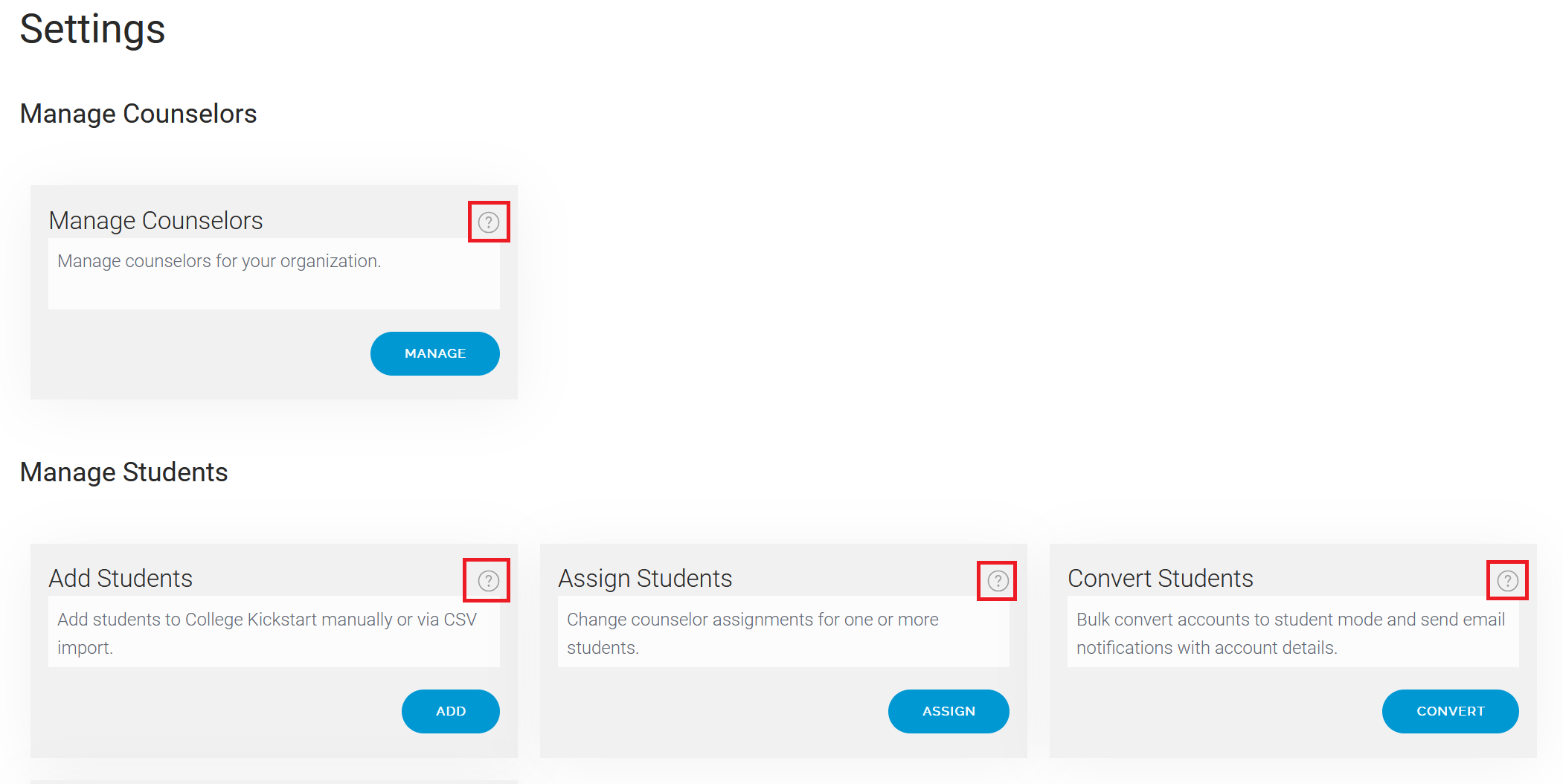Select the Settings page title
The width and height of the screenshot is (1563, 784).
click(92, 30)
